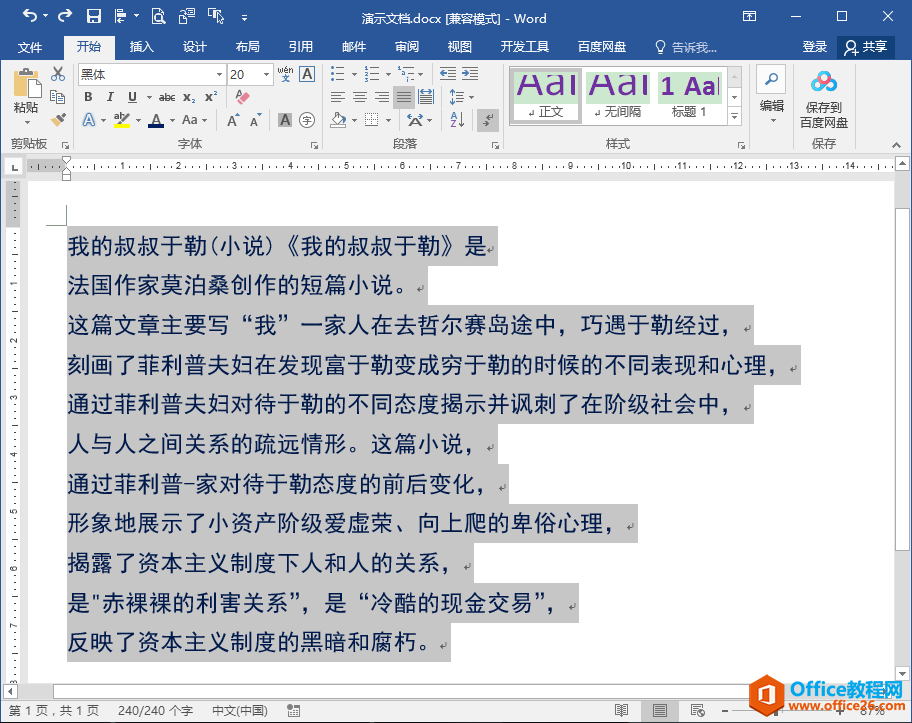
Task: Toggle Italic formatting
Action: [110, 97]
